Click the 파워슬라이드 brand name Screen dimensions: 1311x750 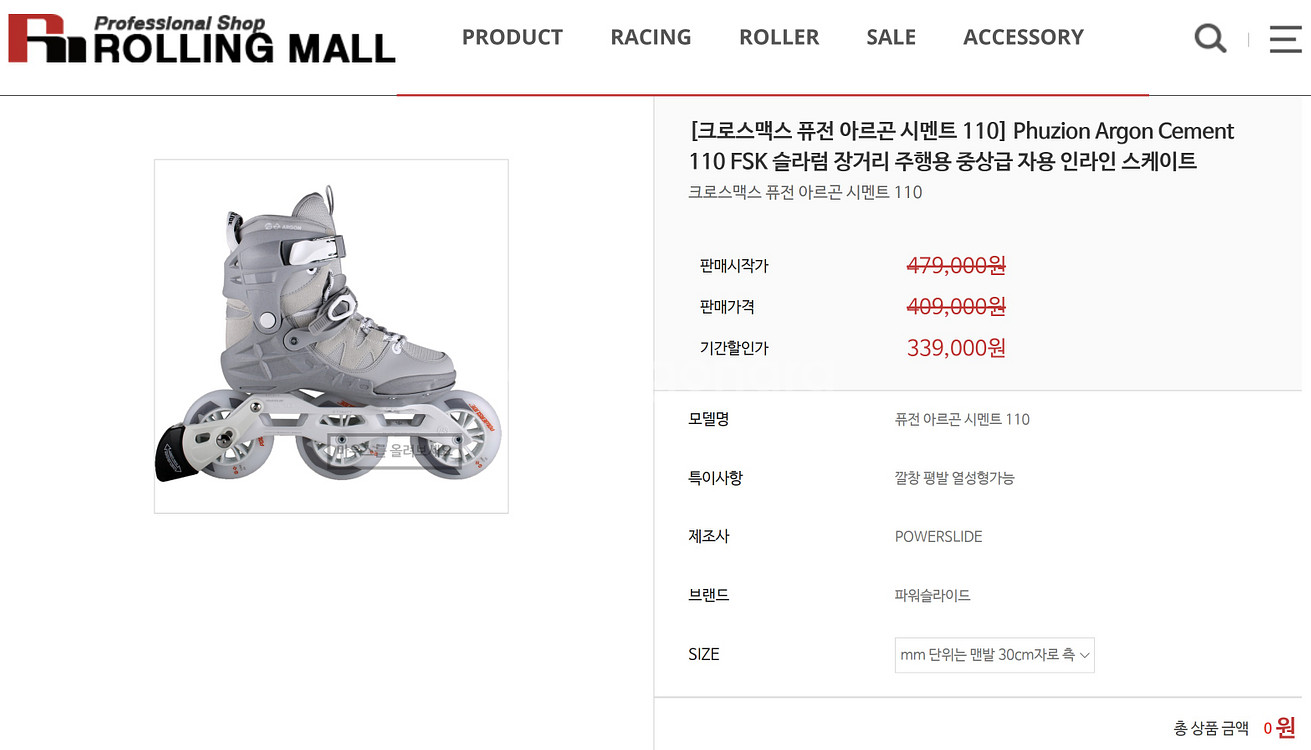pos(932,596)
